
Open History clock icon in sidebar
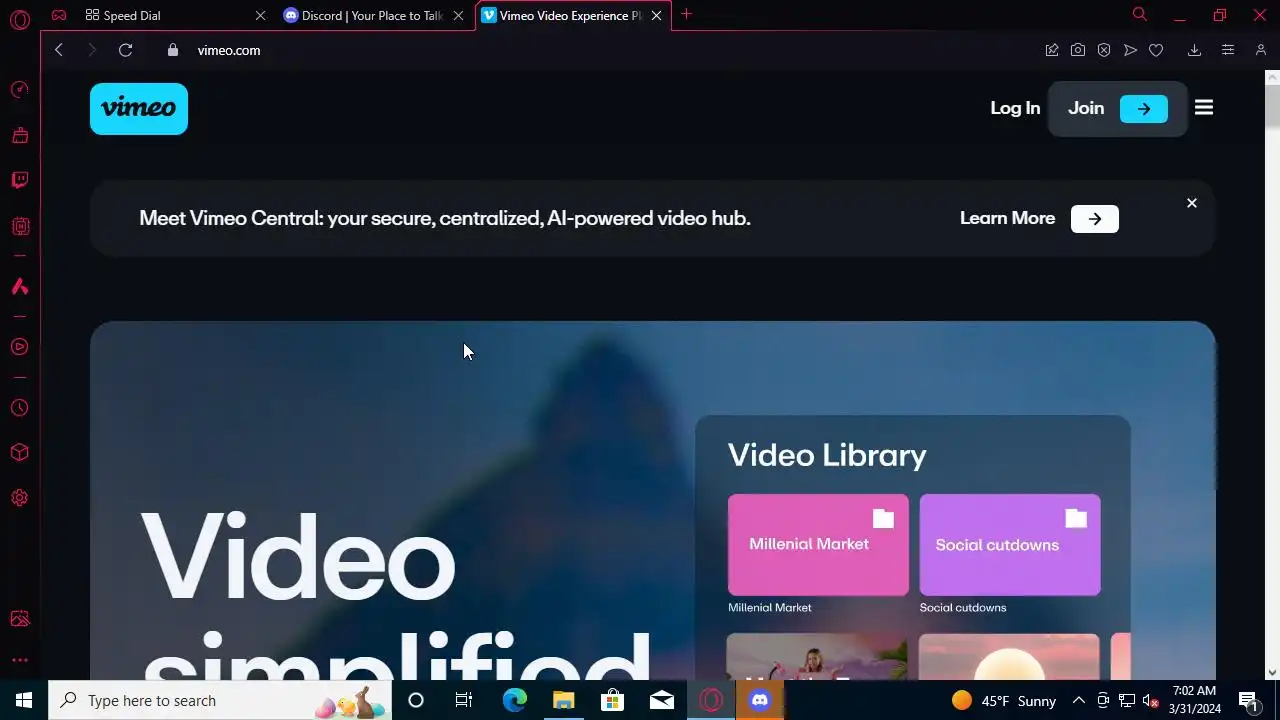pos(19,408)
